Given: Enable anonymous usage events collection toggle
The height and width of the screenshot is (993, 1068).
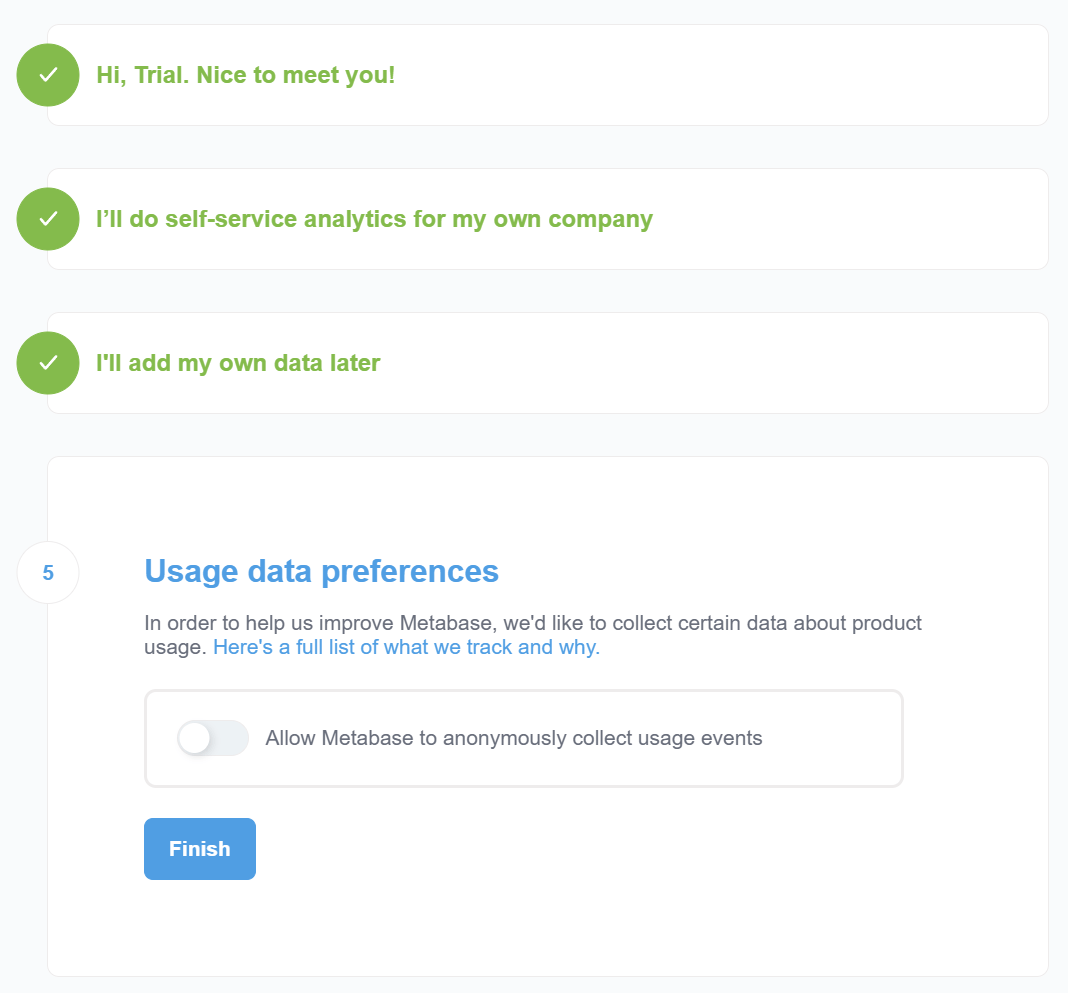Looking at the screenshot, I should [x=212, y=739].
